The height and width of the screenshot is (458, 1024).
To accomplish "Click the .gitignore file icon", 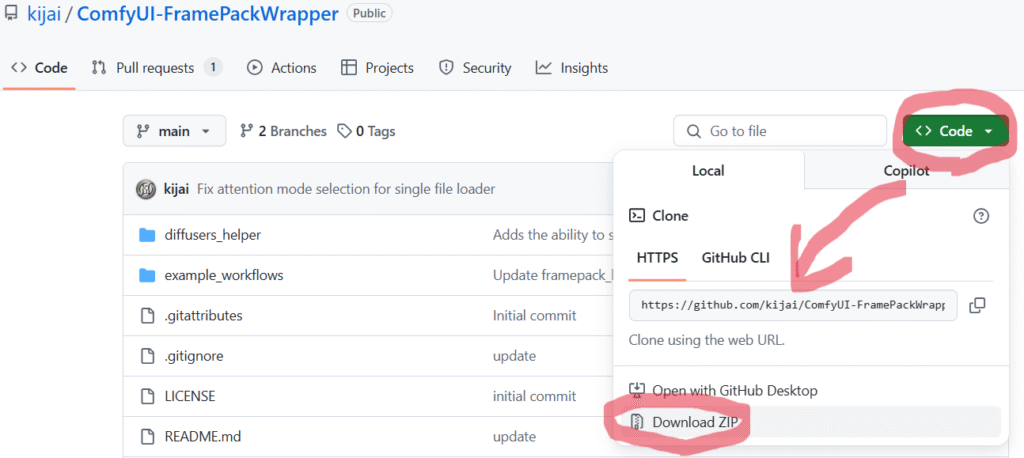I will point(148,356).
